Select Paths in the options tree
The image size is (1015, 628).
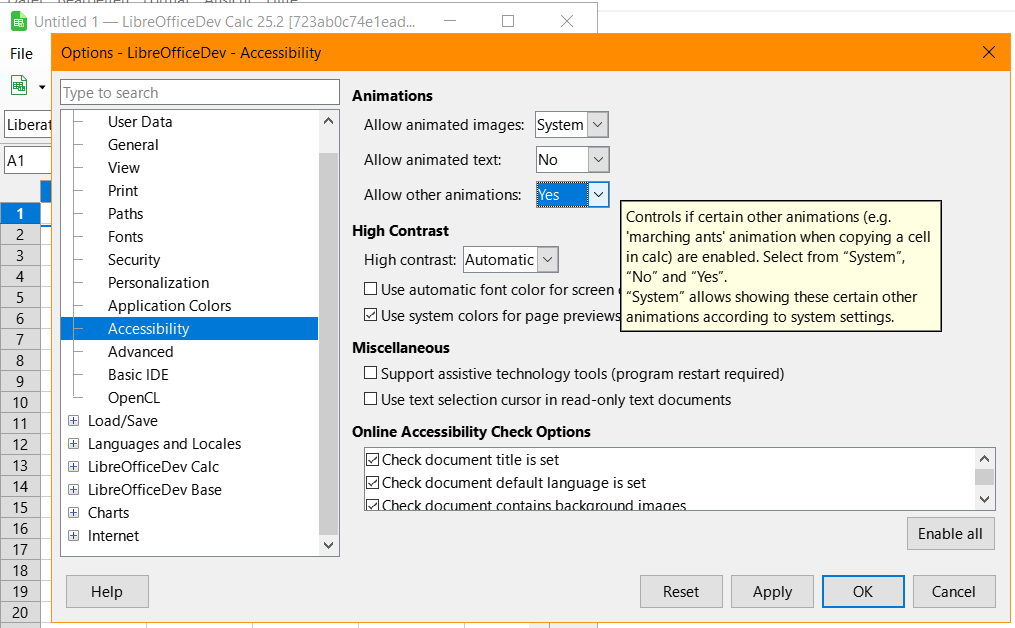pos(126,214)
